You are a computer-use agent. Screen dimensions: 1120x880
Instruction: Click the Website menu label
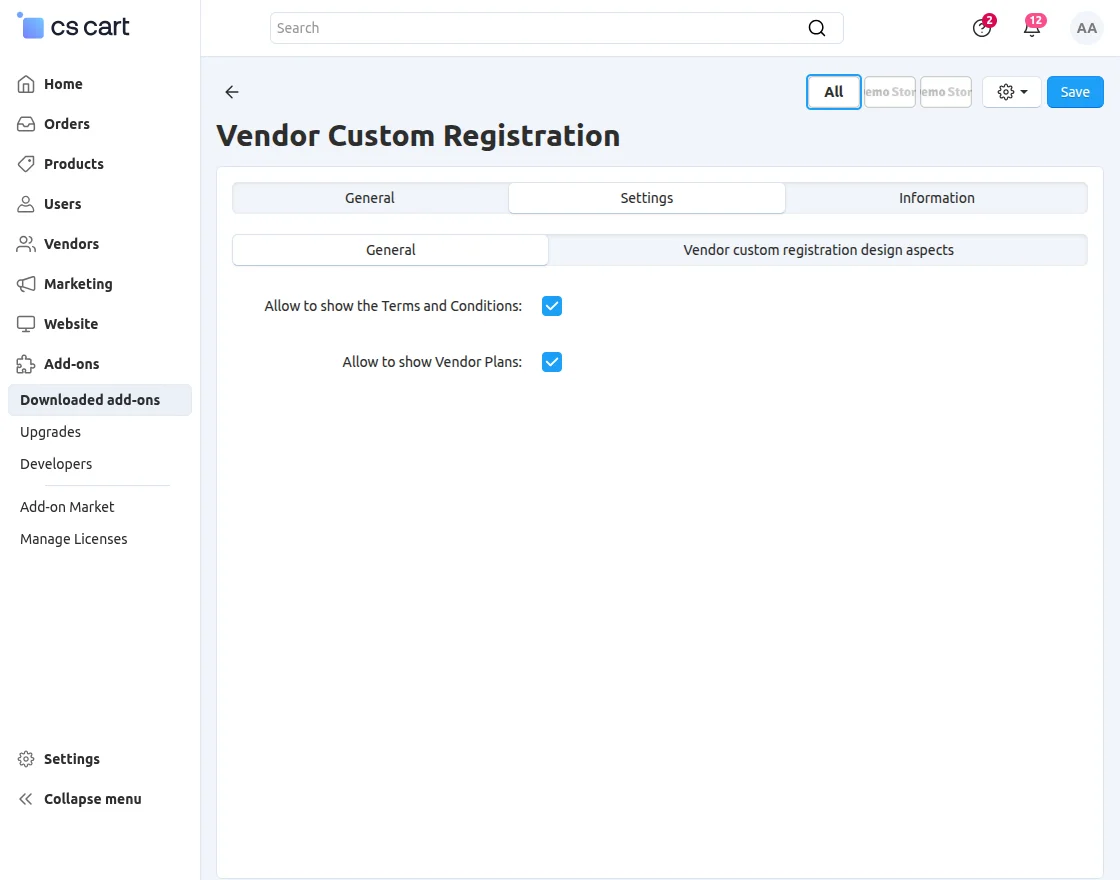(x=71, y=324)
